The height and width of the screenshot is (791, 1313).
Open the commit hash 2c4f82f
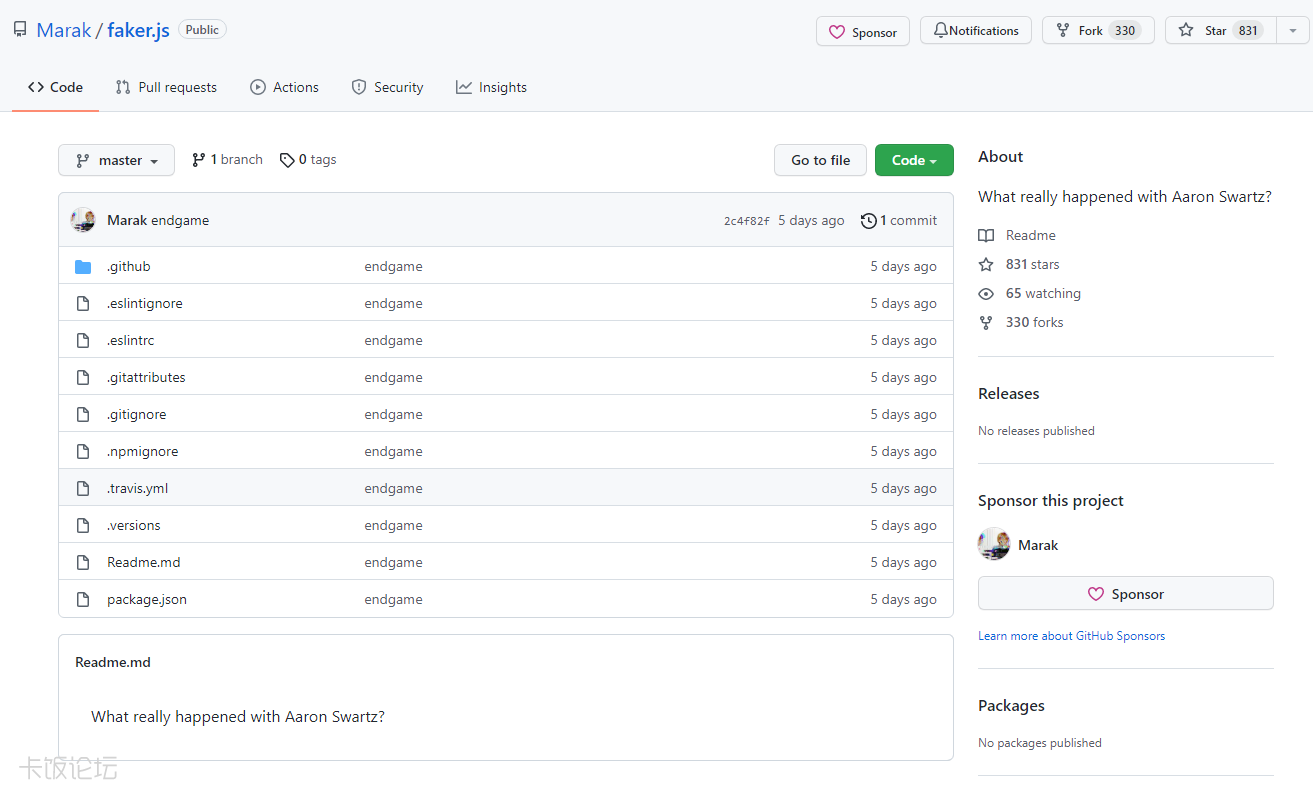[x=747, y=221]
